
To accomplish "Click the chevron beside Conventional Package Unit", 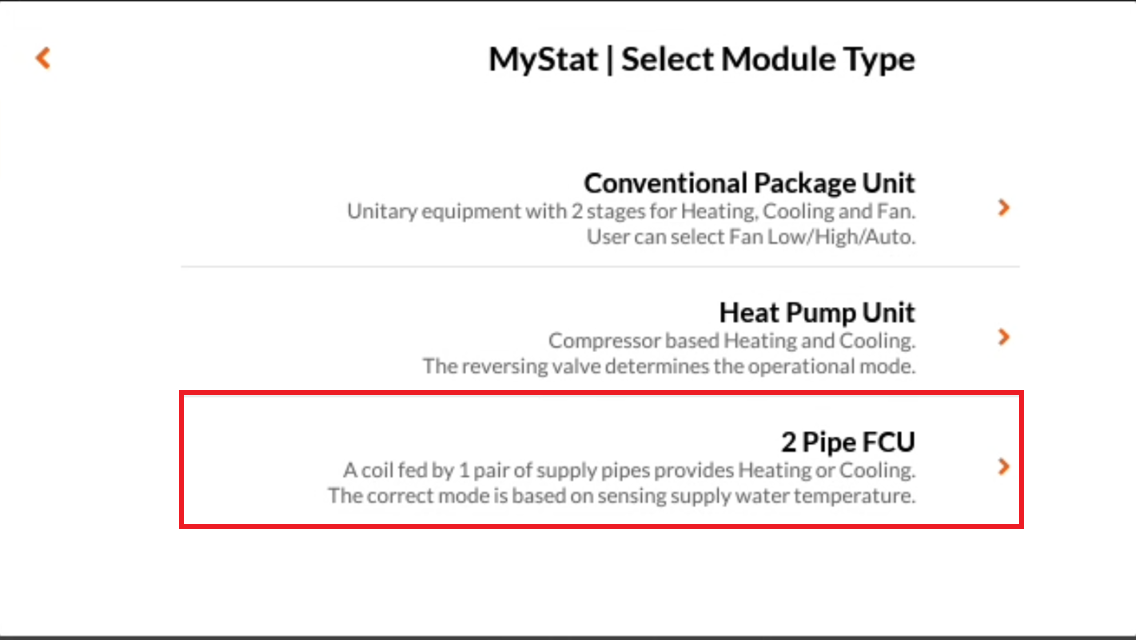I will [1004, 208].
